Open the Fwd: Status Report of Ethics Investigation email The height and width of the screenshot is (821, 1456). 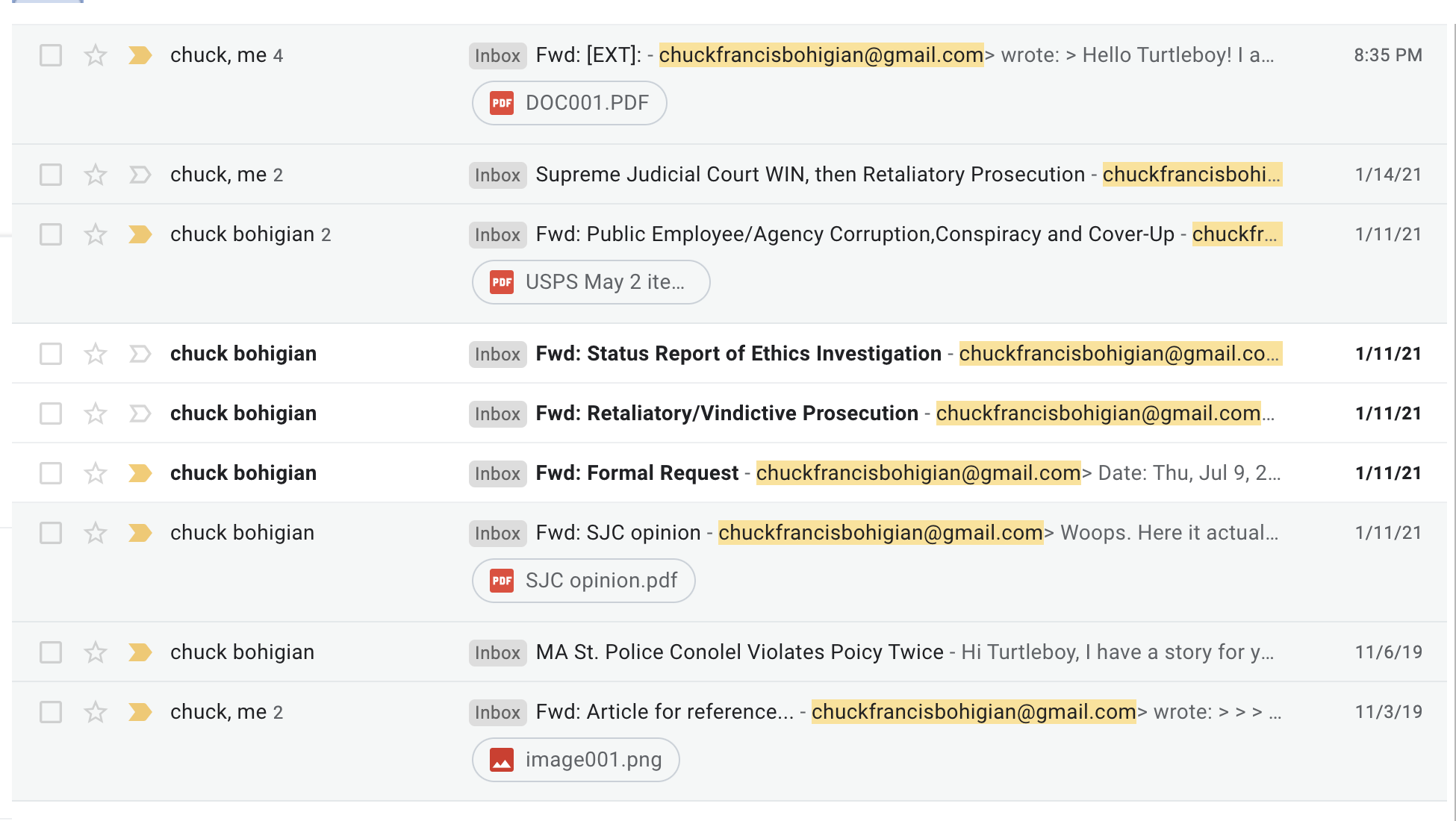coord(738,354)
